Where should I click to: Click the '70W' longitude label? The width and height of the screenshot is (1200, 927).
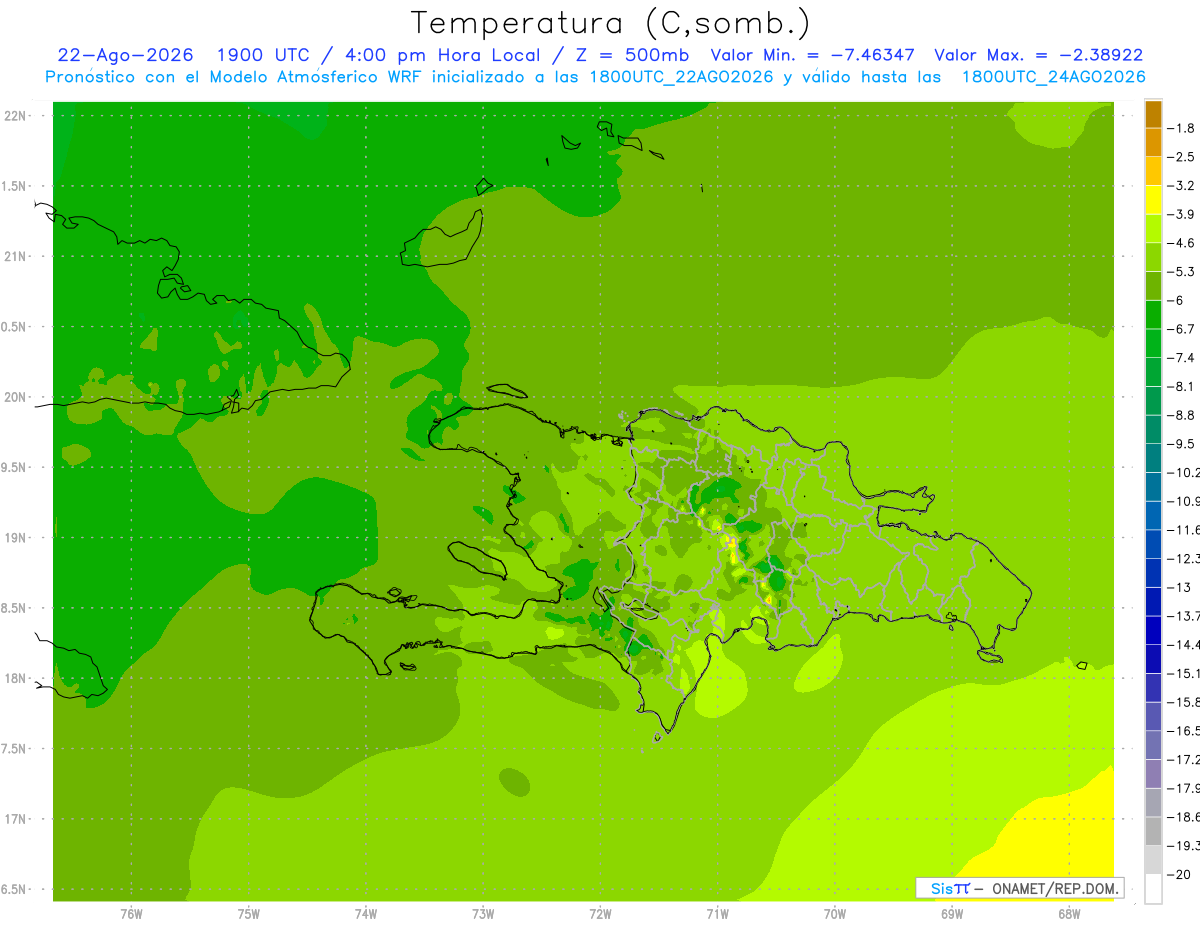coord(835,914)
